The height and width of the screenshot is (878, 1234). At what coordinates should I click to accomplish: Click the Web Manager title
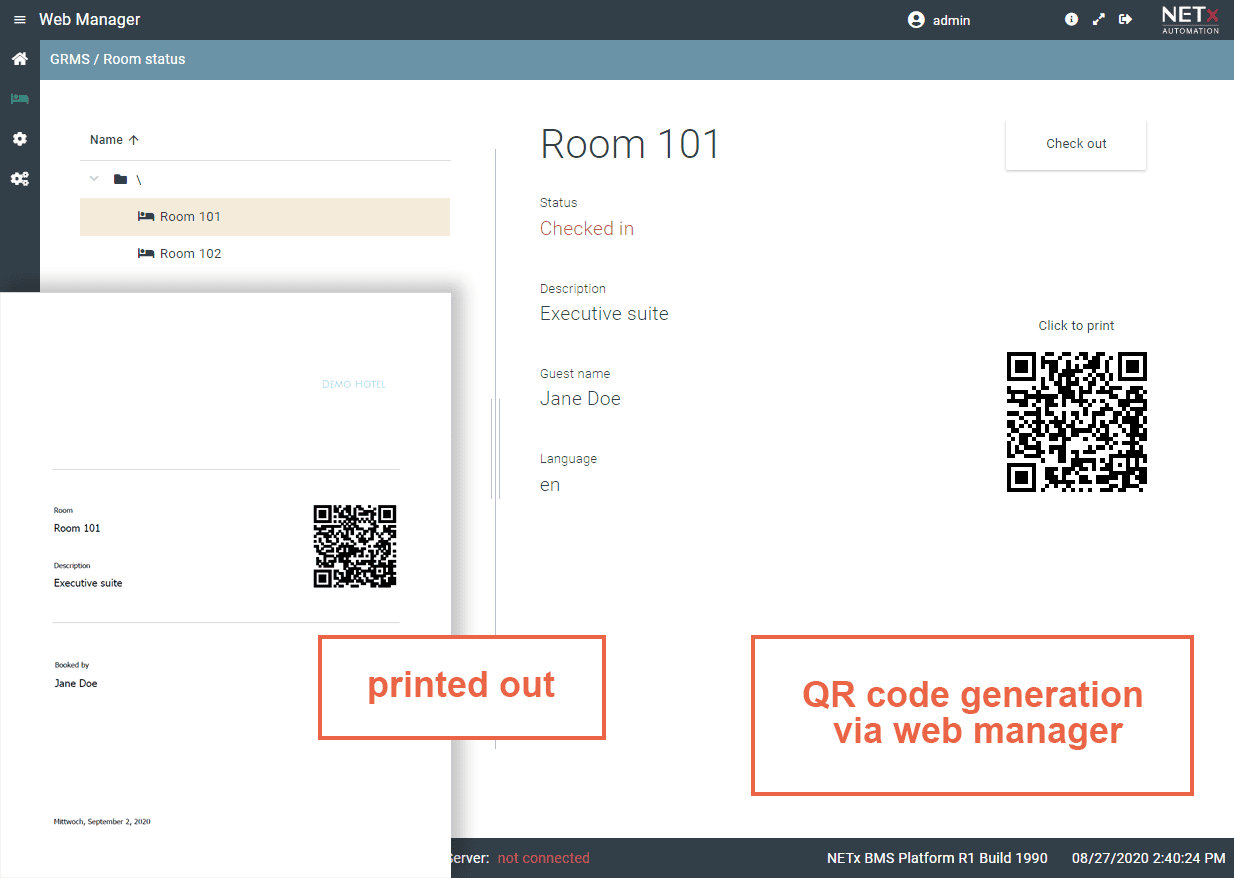tap(90, 19)
